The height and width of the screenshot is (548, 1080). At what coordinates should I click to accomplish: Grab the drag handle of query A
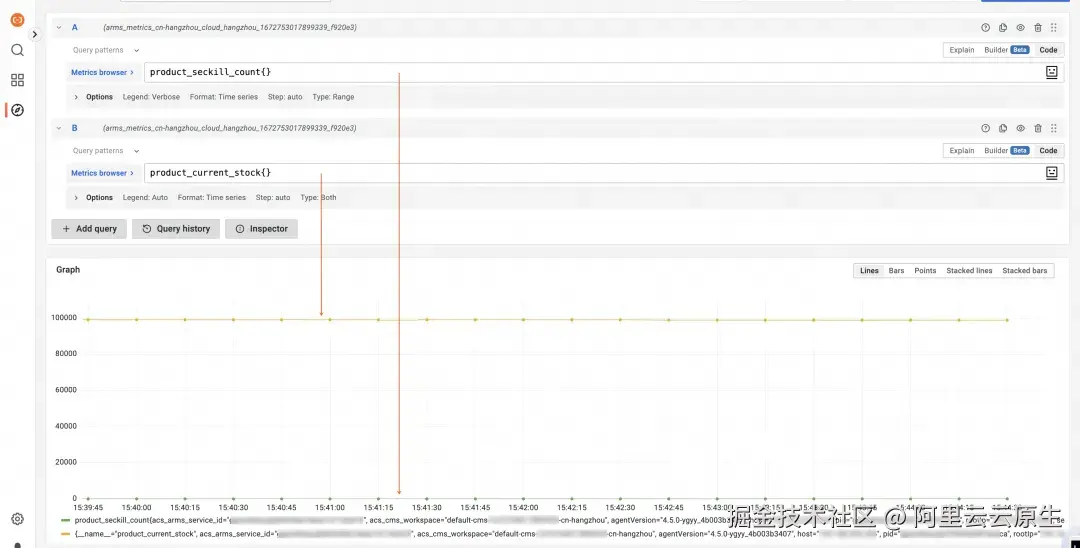pos(1054,28)
